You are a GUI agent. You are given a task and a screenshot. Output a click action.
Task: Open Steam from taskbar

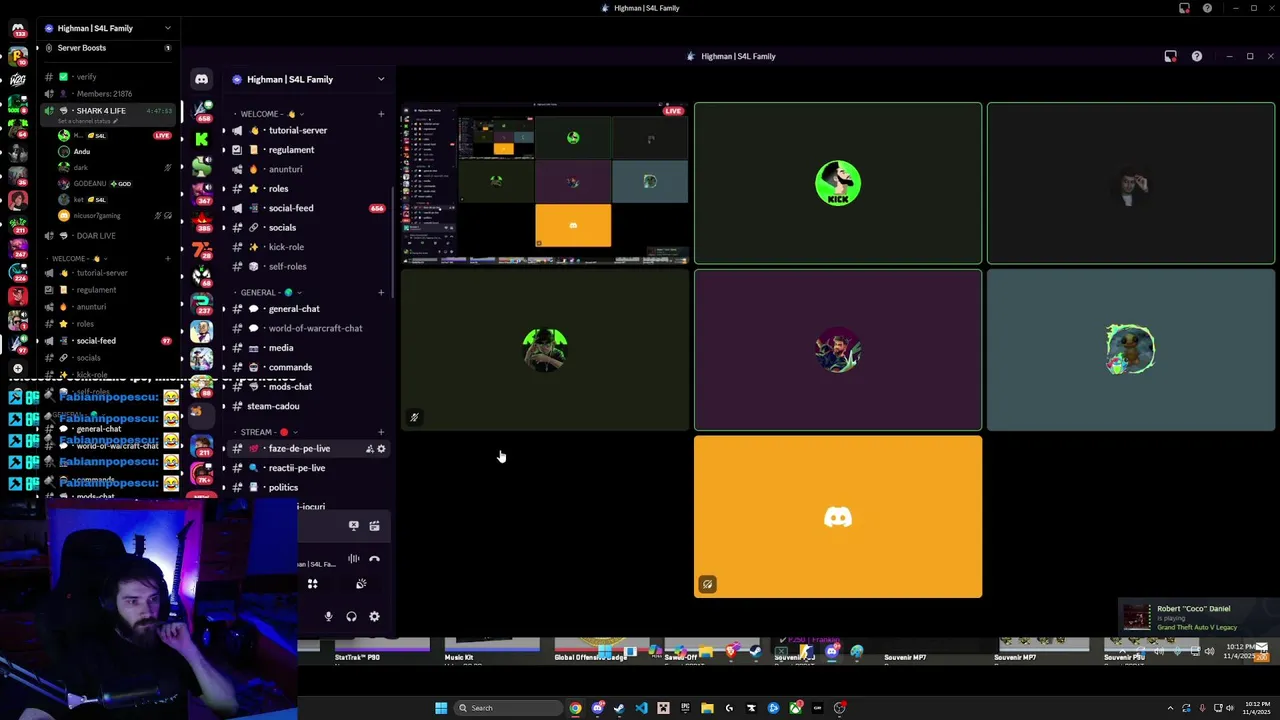[x=619, y=708]
